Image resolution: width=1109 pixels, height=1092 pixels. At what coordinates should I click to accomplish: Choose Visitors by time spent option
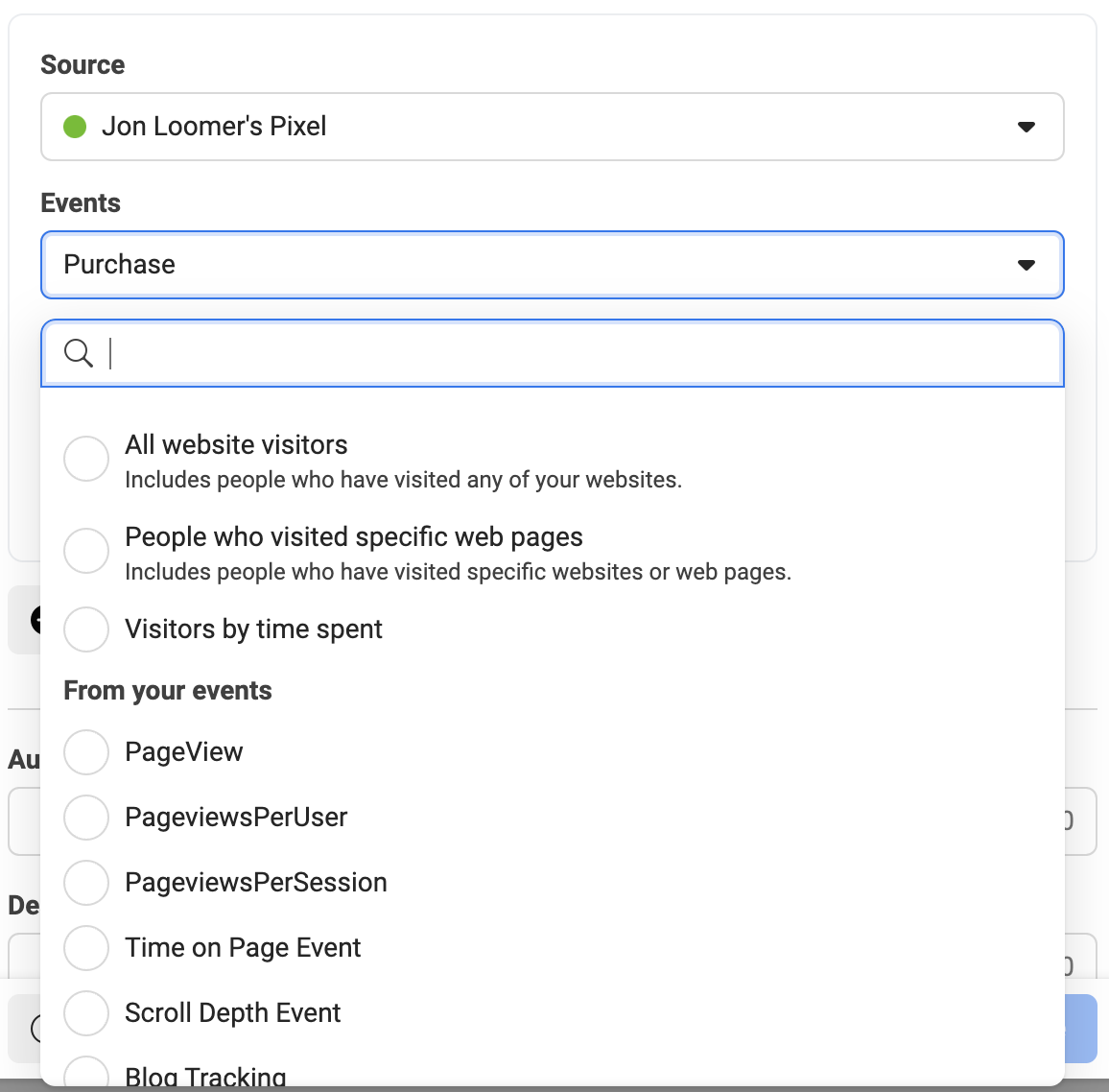coord(86,629)
